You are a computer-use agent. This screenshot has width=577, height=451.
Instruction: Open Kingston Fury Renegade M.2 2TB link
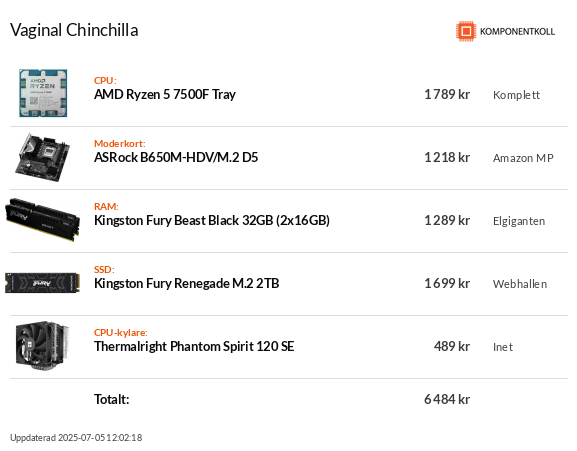tap(187, 283)
